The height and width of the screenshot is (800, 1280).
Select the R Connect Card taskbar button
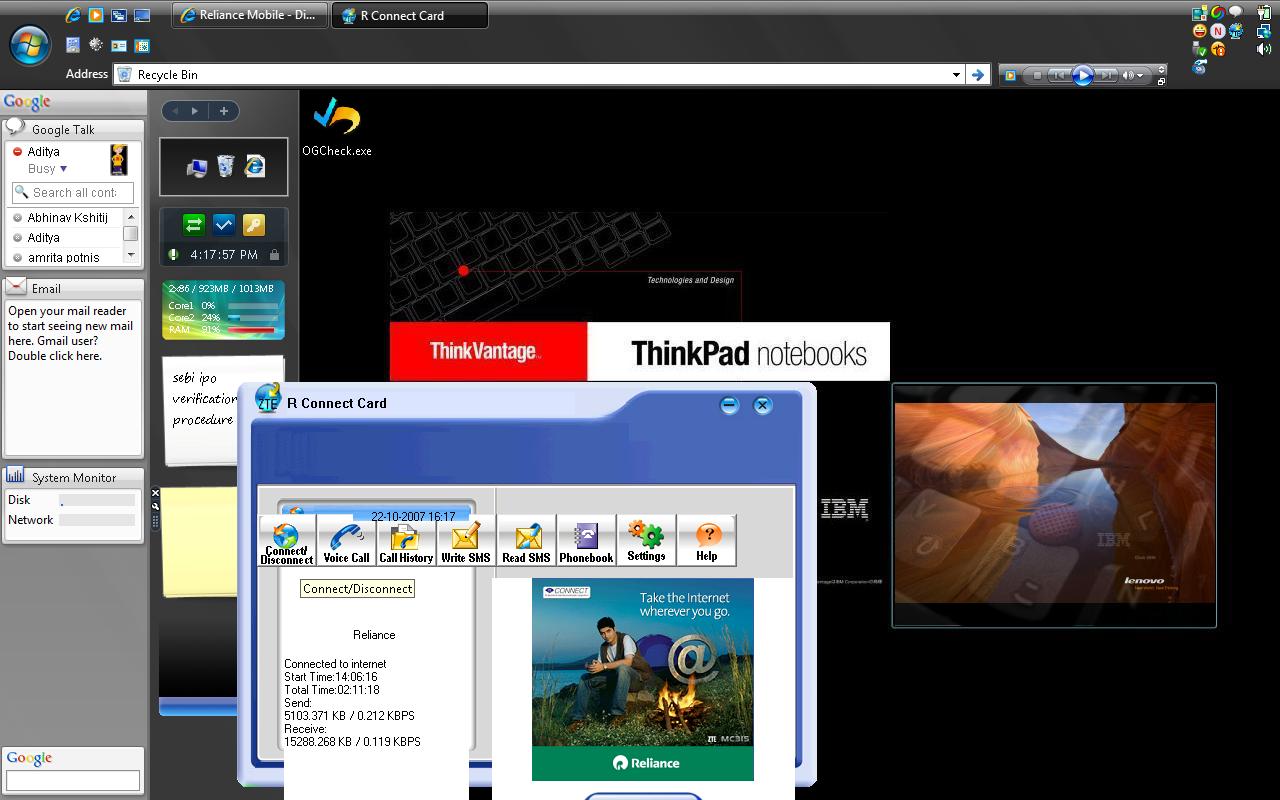coord(409,15)
